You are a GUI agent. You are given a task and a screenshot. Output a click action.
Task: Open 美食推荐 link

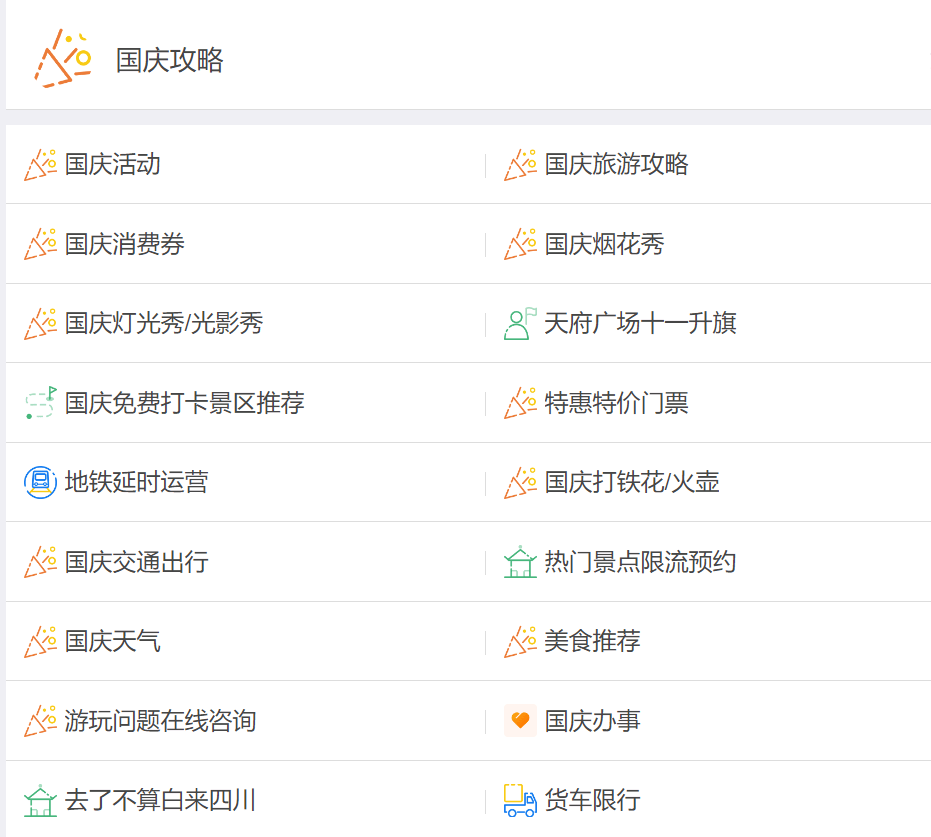click(592, 642)
